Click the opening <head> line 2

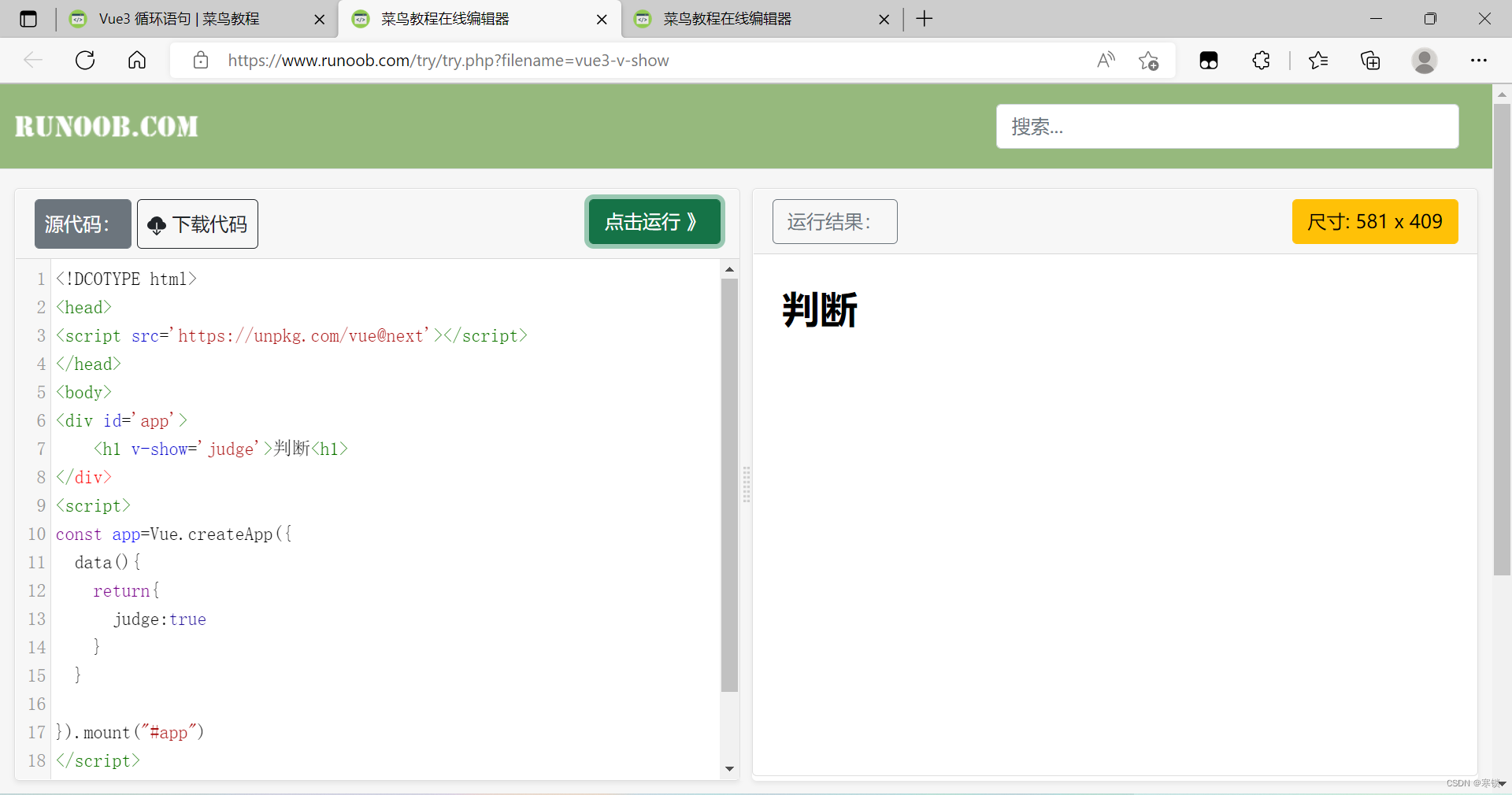tap(83, 308)
